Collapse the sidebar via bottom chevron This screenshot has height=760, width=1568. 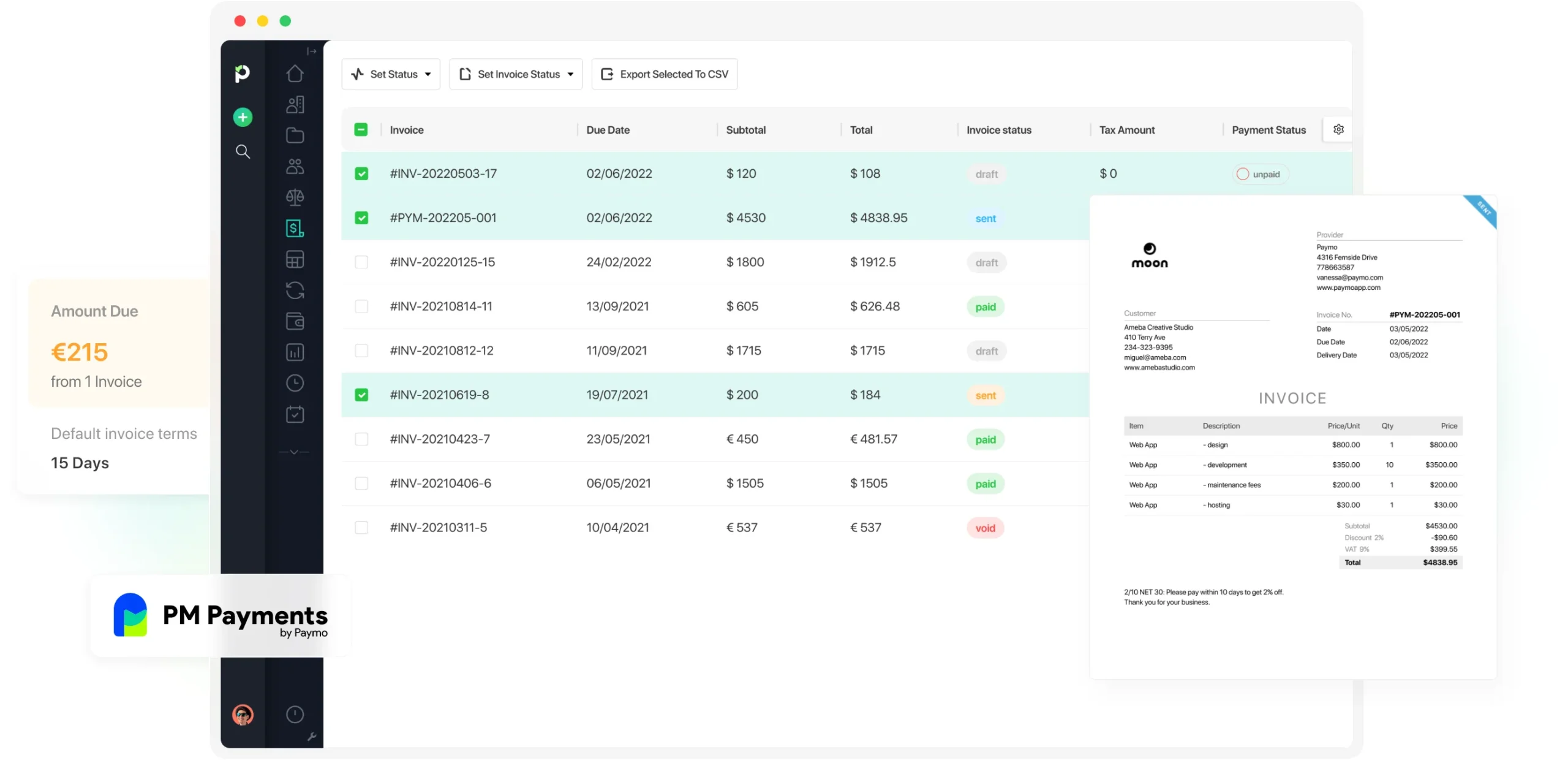(x=295, y=452)
